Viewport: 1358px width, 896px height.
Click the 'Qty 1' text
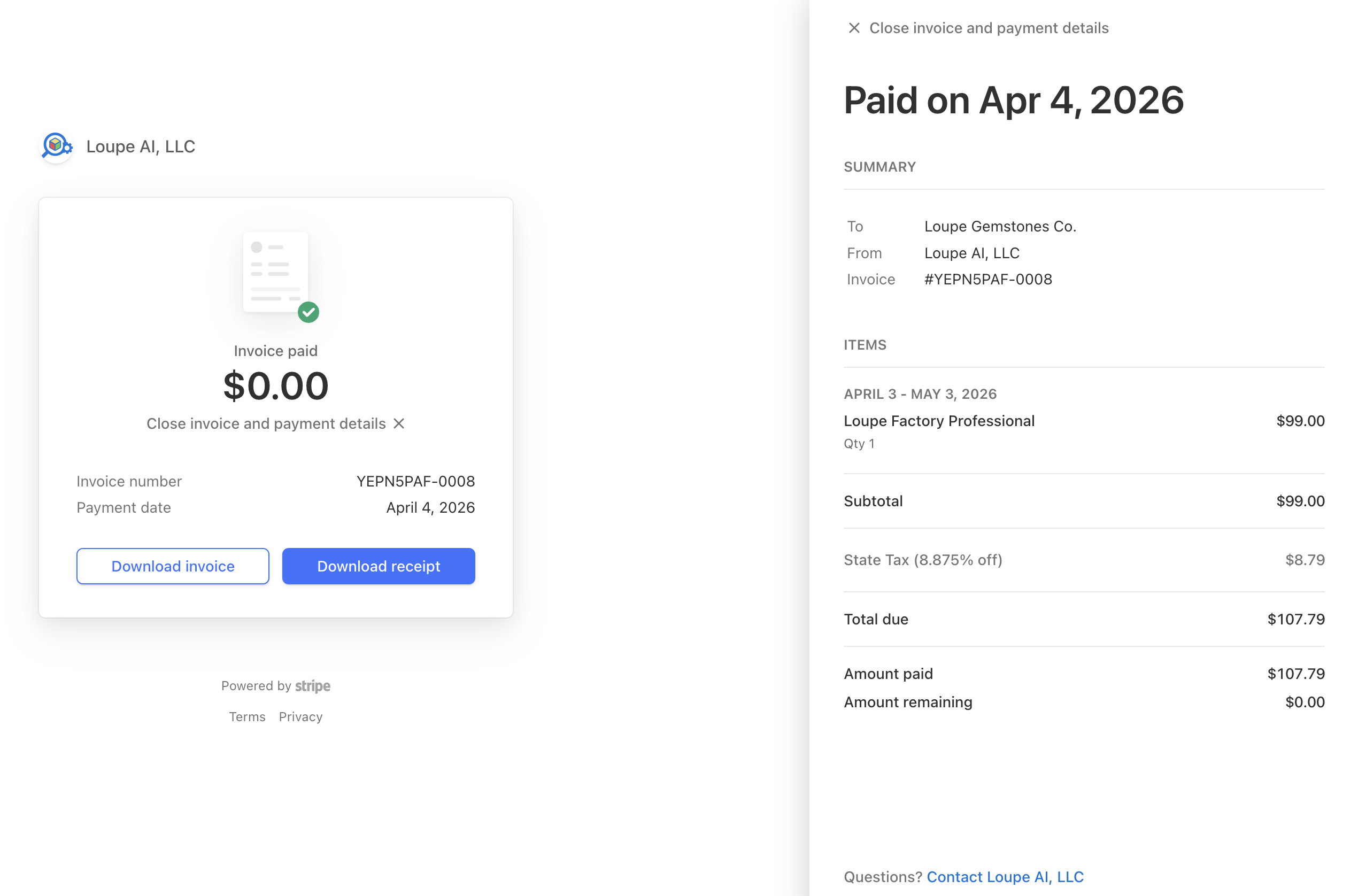tap(859, 443)
